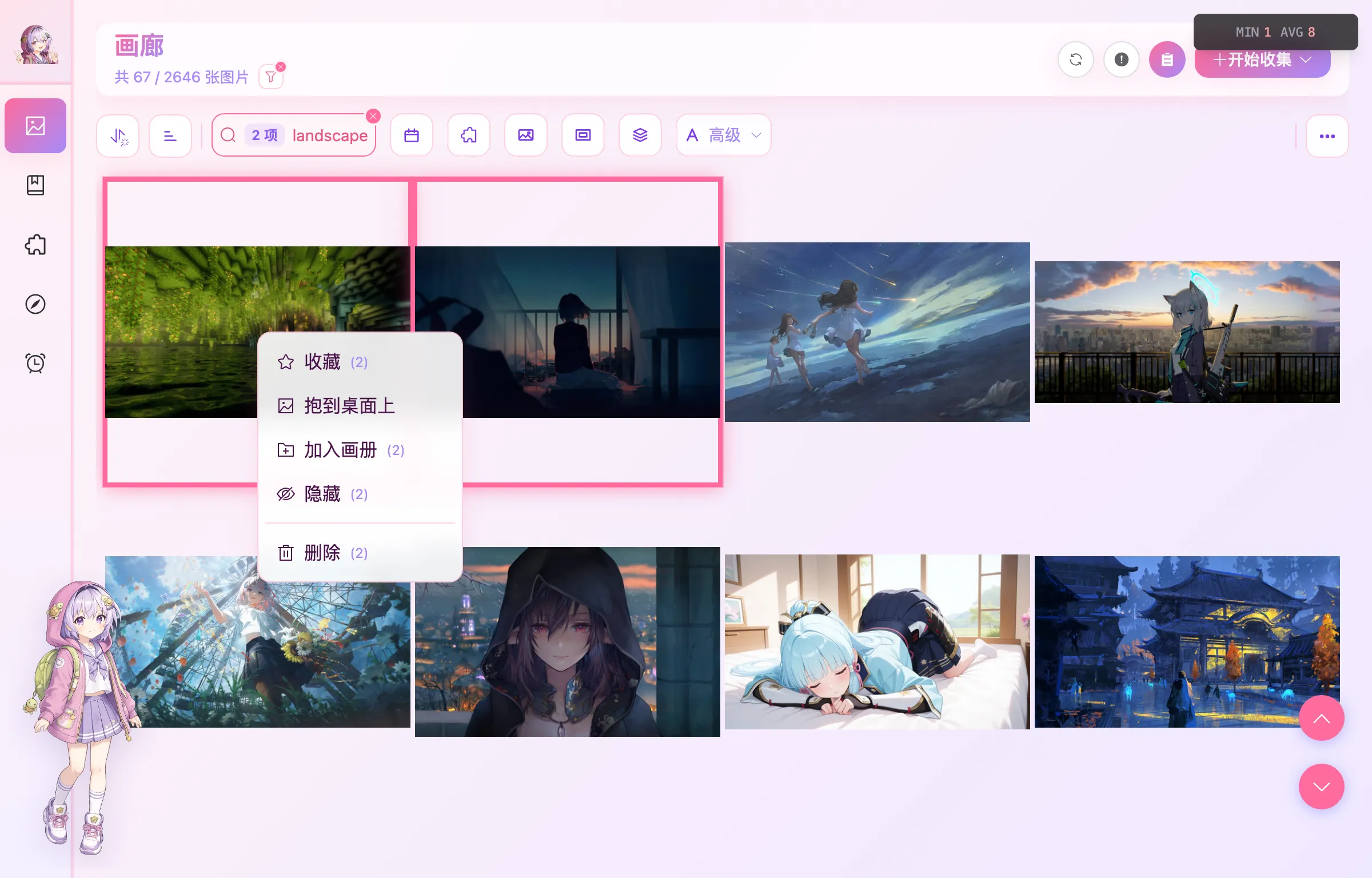Click the sort order toolbar button
Screen dimensions: 1372x878
click(118, 135)
